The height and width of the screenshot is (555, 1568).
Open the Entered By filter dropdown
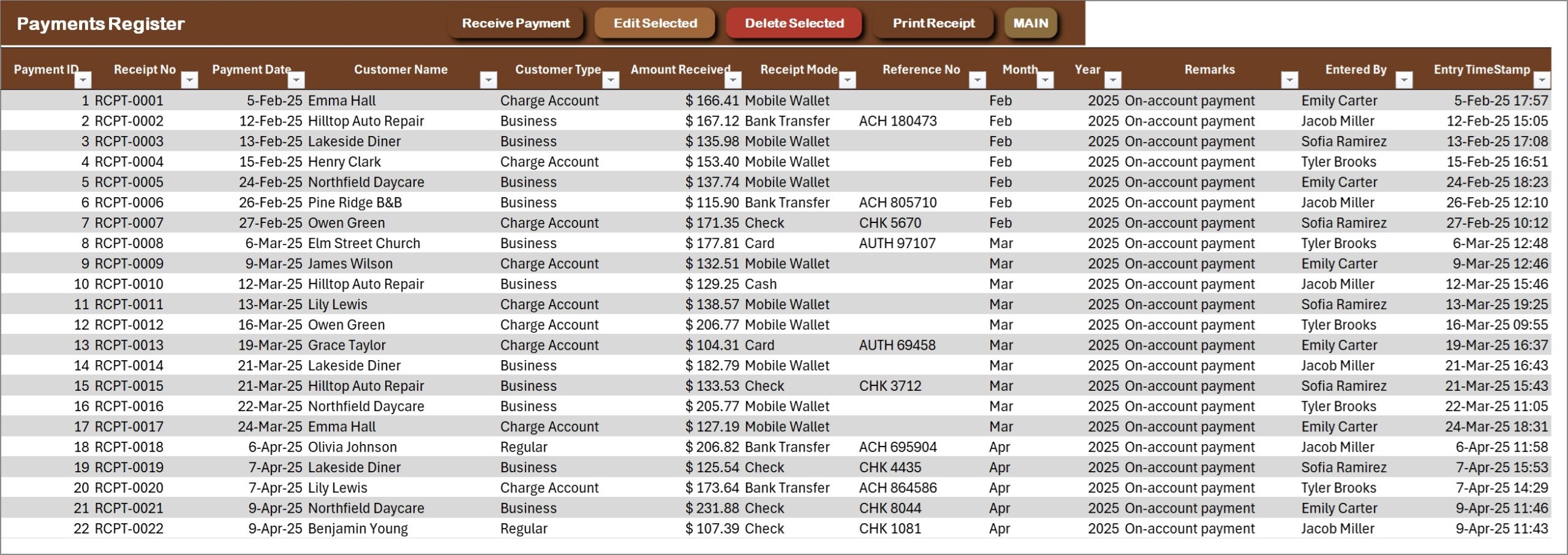pos(1404,80)
